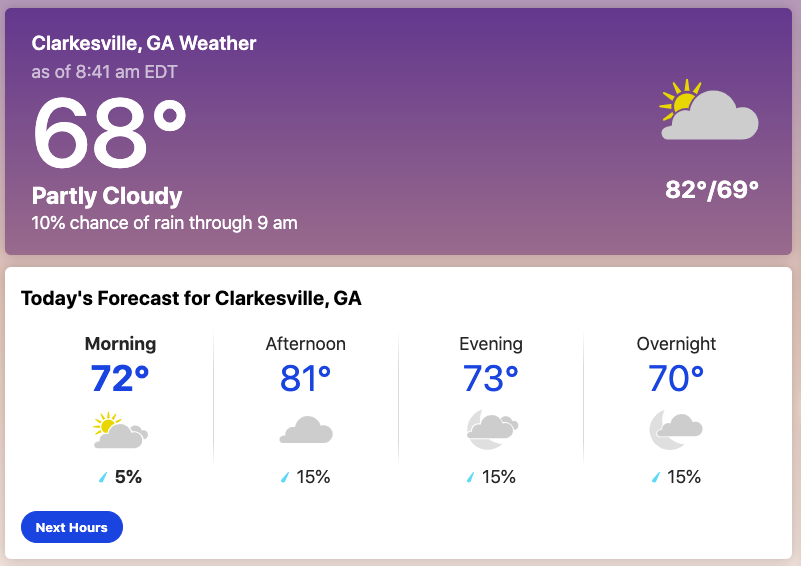Select the Evening forecast heading
The image size is (801, 566).
coord(491,344)
